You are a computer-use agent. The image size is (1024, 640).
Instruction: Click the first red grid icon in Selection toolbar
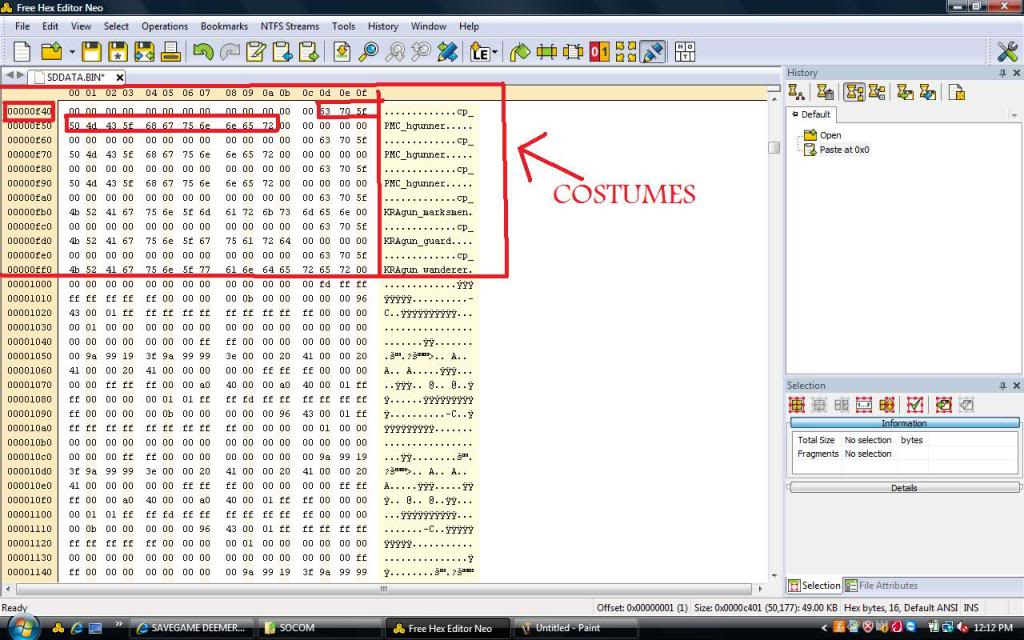click(x=797, y=405)
